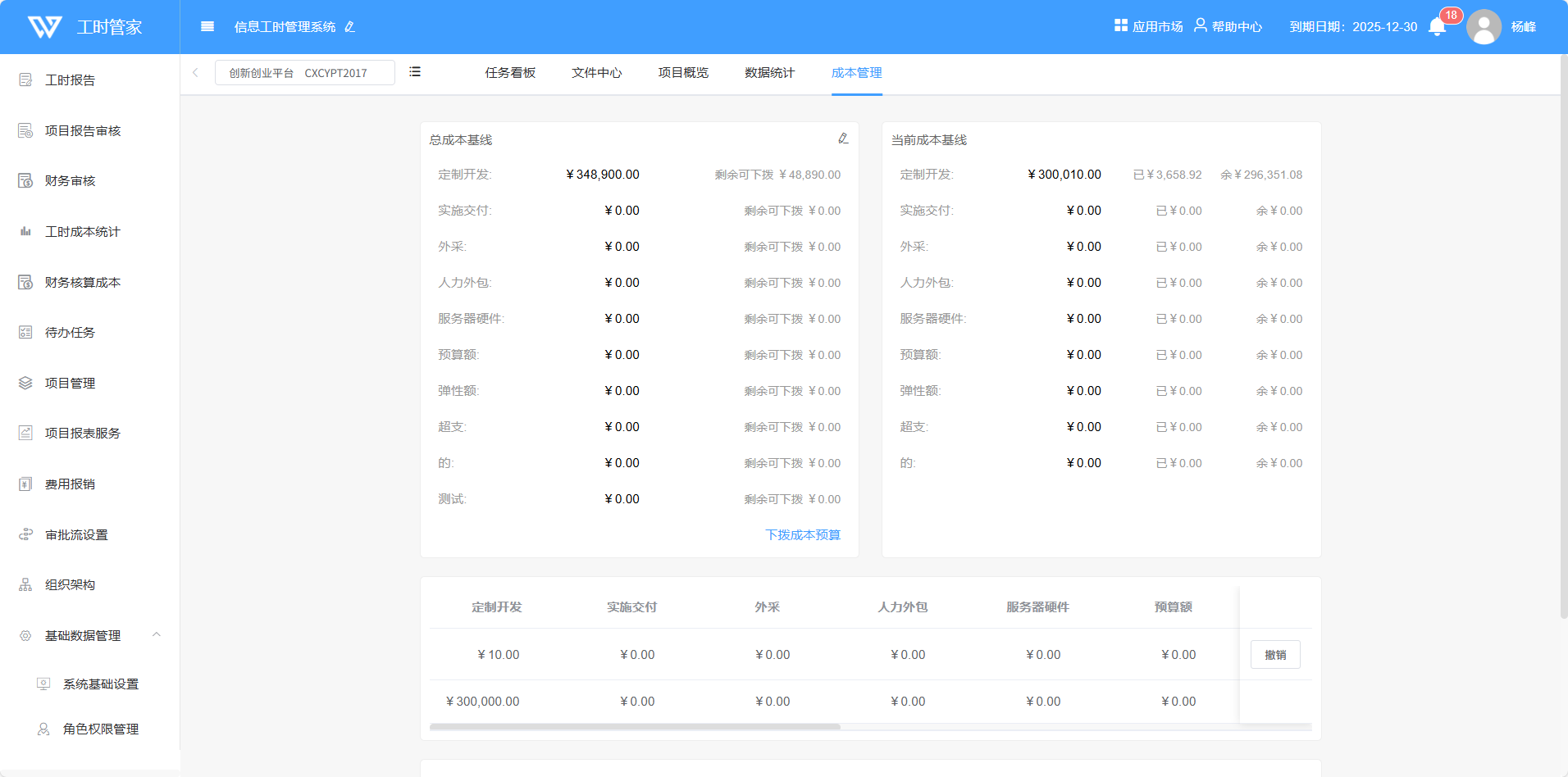Screen dimensions: 1568x777
Task: Click the table's horizontal scrollbar
Action: 635,727
